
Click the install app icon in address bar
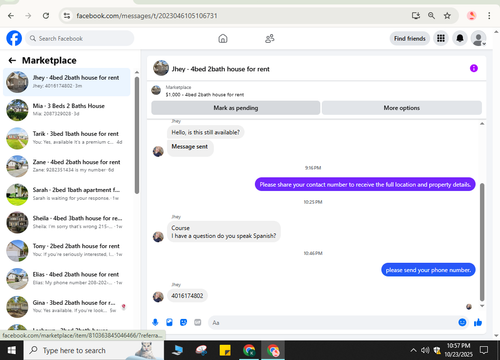pos(416,15)
